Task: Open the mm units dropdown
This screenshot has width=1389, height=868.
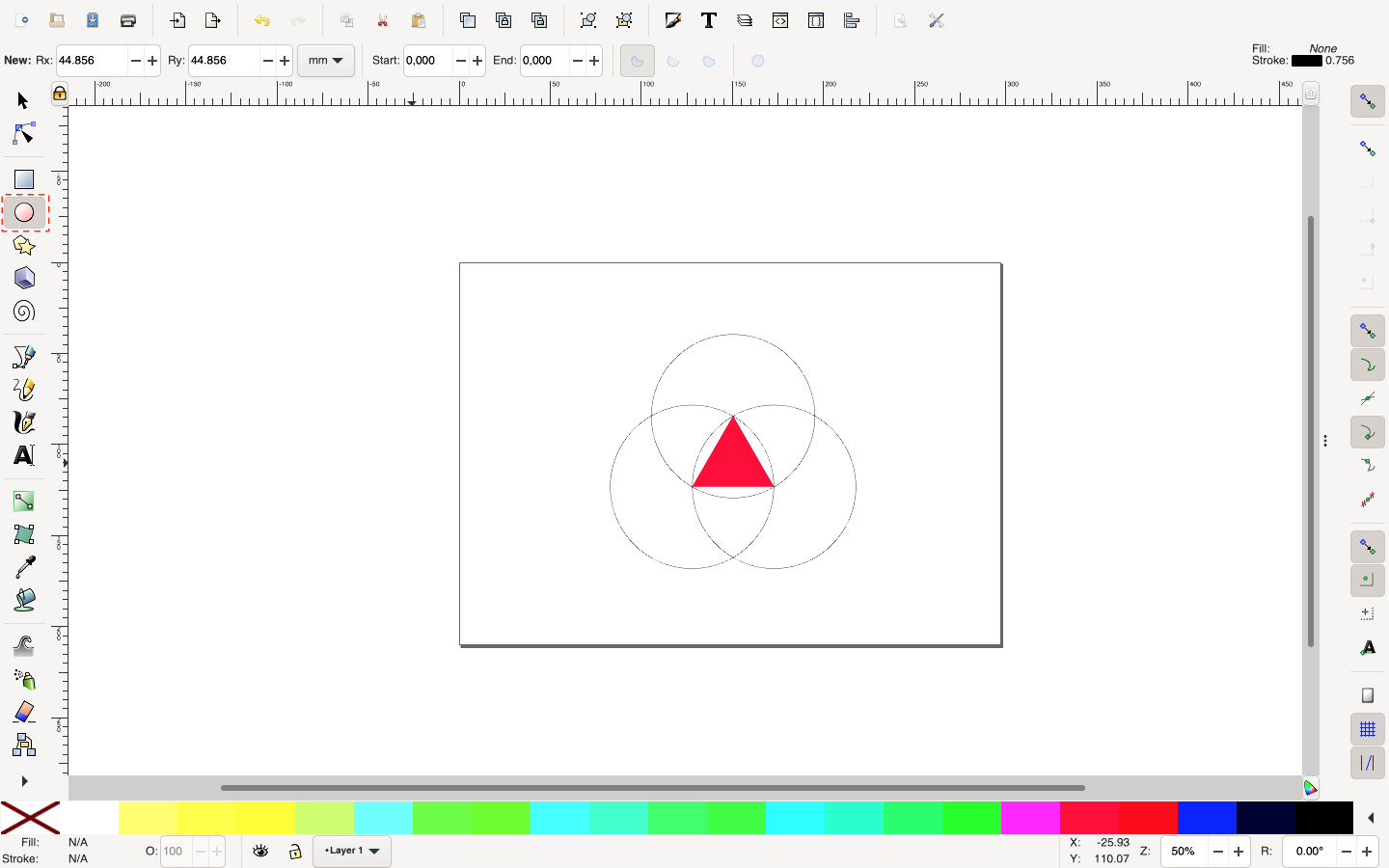Action: 325,60
